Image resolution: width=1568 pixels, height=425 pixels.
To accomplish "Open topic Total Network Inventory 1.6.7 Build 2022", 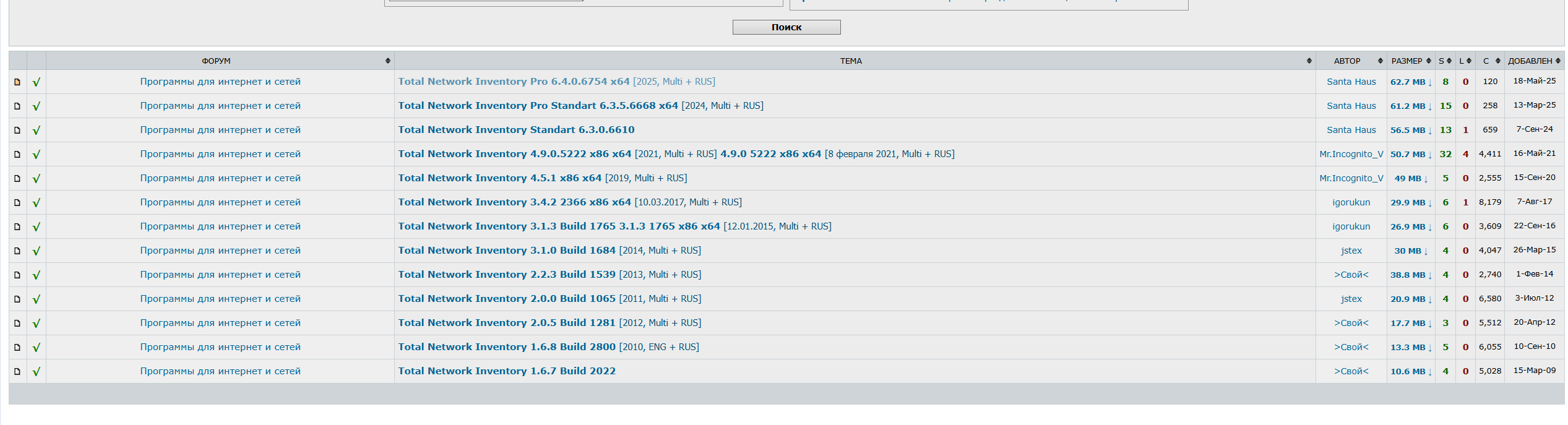I will pyautogui.click(x=507, y=371).
